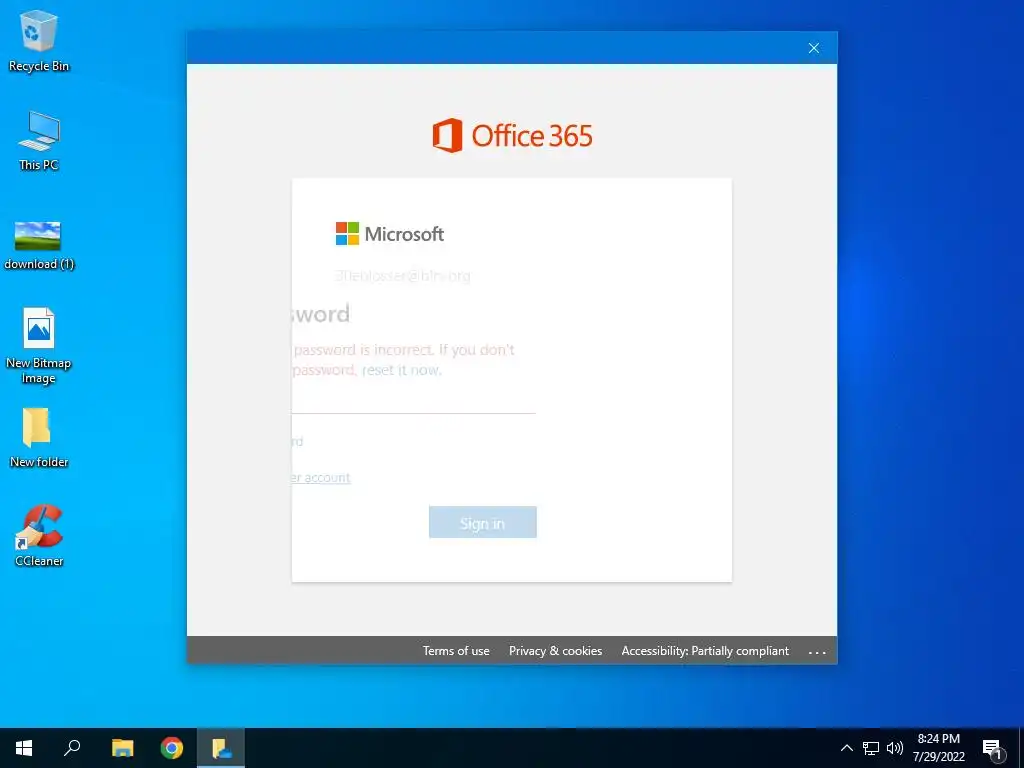This screenshot has height=768, width=1024.
Task: Click the Microsoft logo in sign-in card
Action: pyautogui.click(x=390, y=234)
